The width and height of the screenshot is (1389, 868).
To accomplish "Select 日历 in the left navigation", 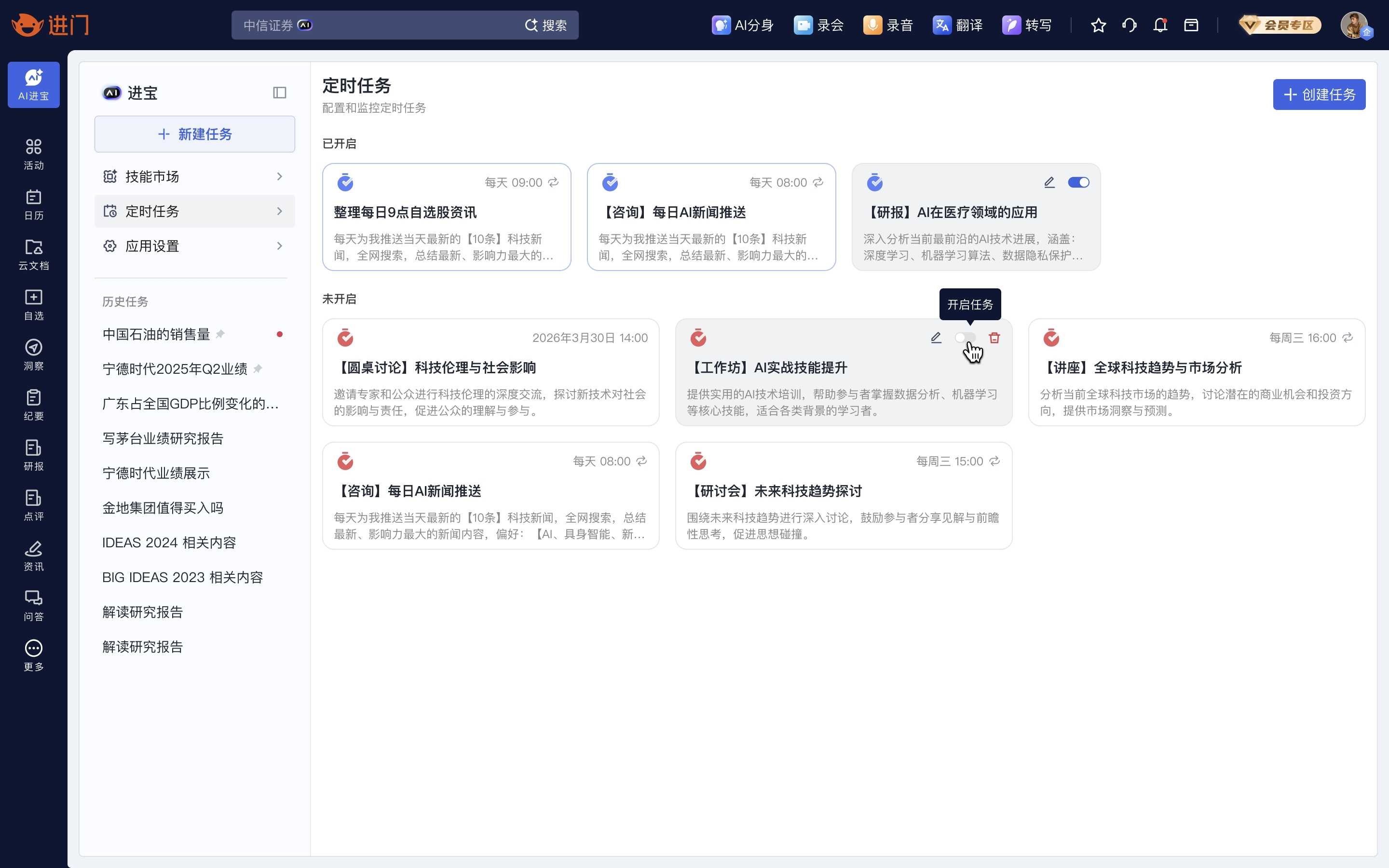I will tap(33, 204).
